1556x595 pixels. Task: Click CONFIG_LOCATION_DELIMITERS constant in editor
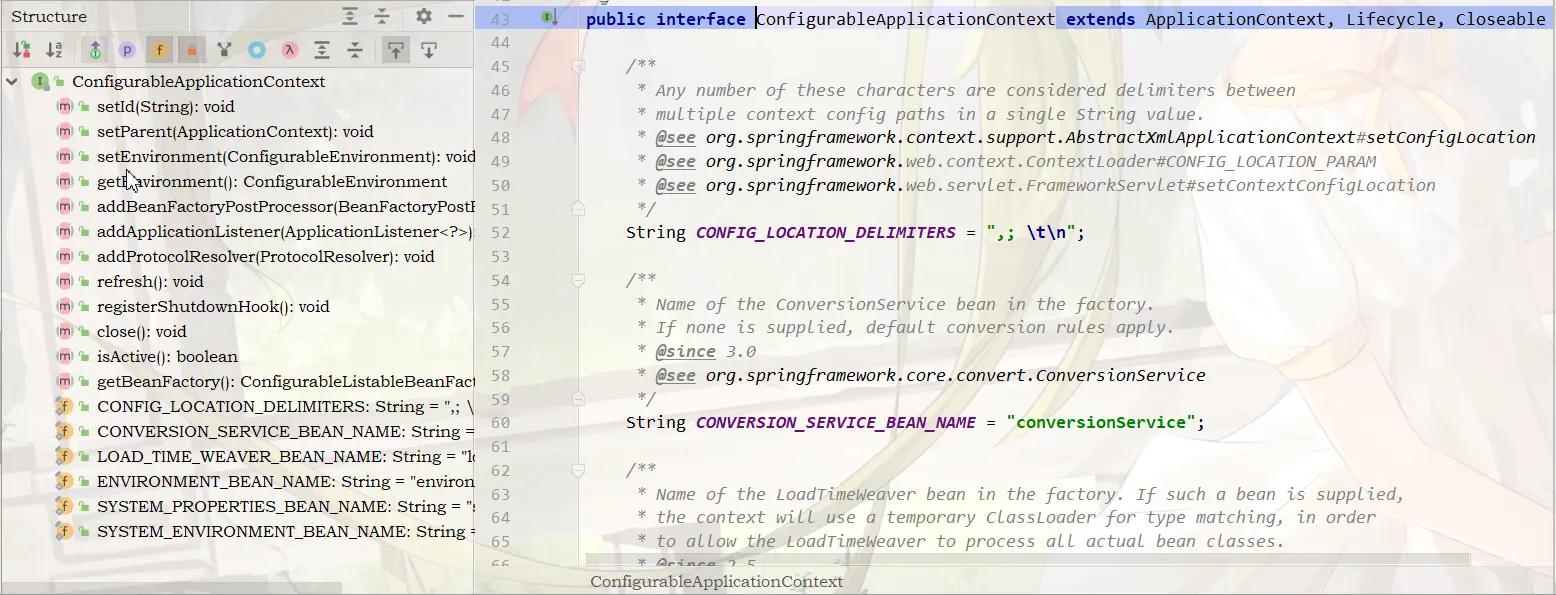(826, 232)
